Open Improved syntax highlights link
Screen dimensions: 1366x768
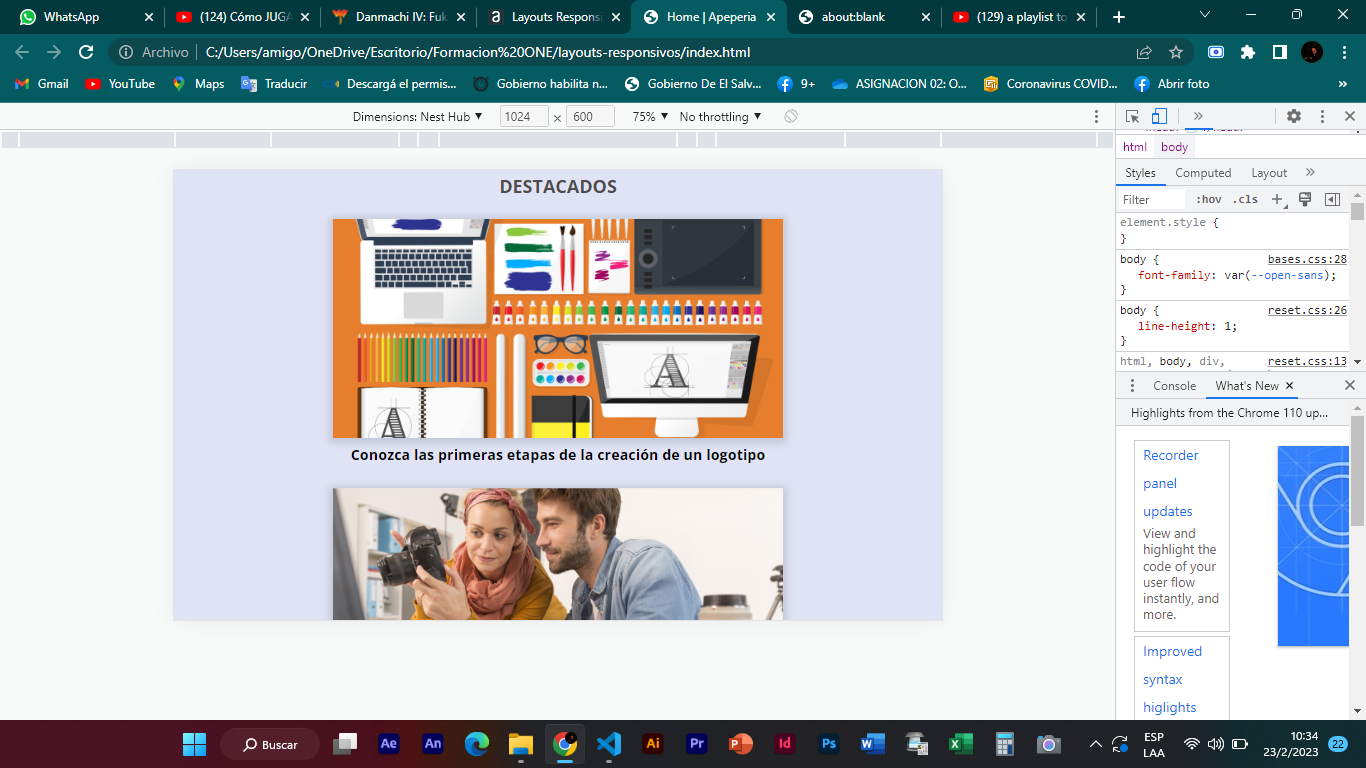pos(1172,679)
